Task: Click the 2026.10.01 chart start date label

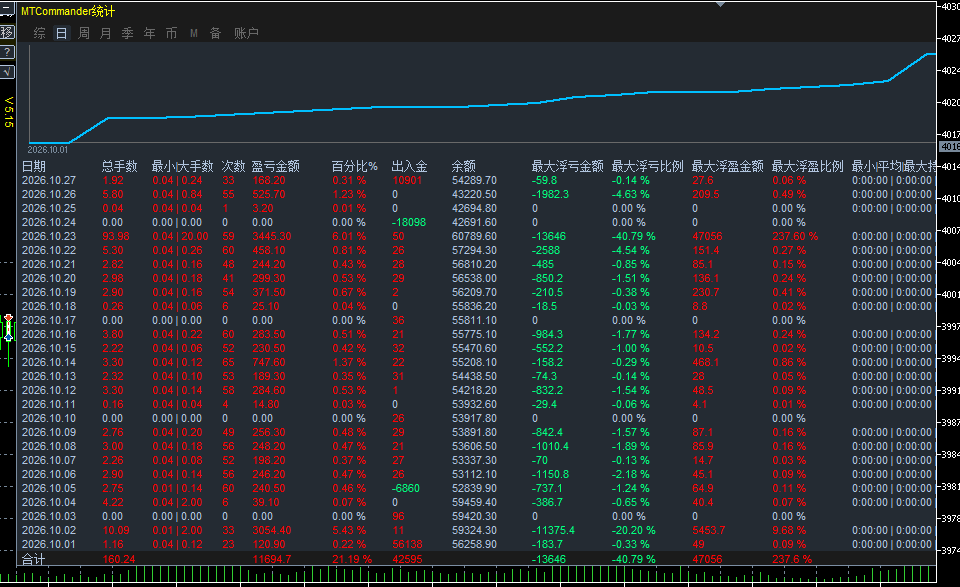Action: point(48,149)
